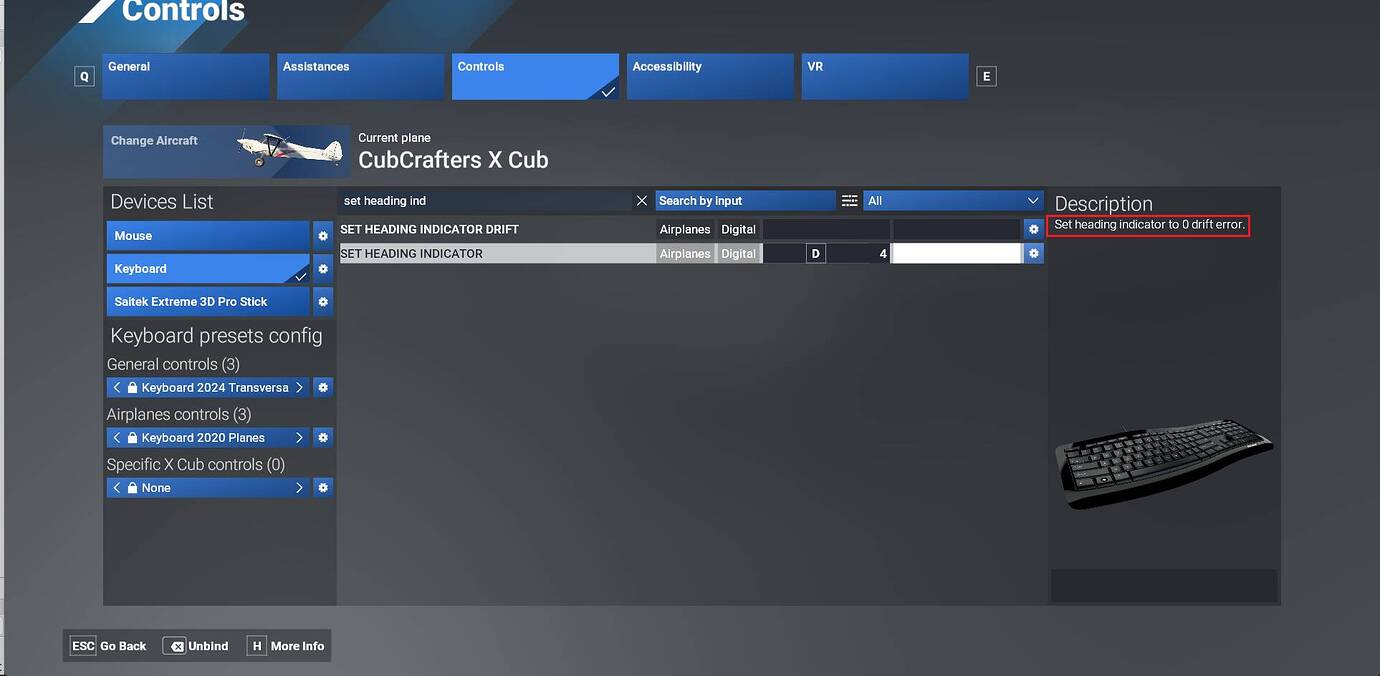Open settings gear next to Keyboard device

[322, 268]
